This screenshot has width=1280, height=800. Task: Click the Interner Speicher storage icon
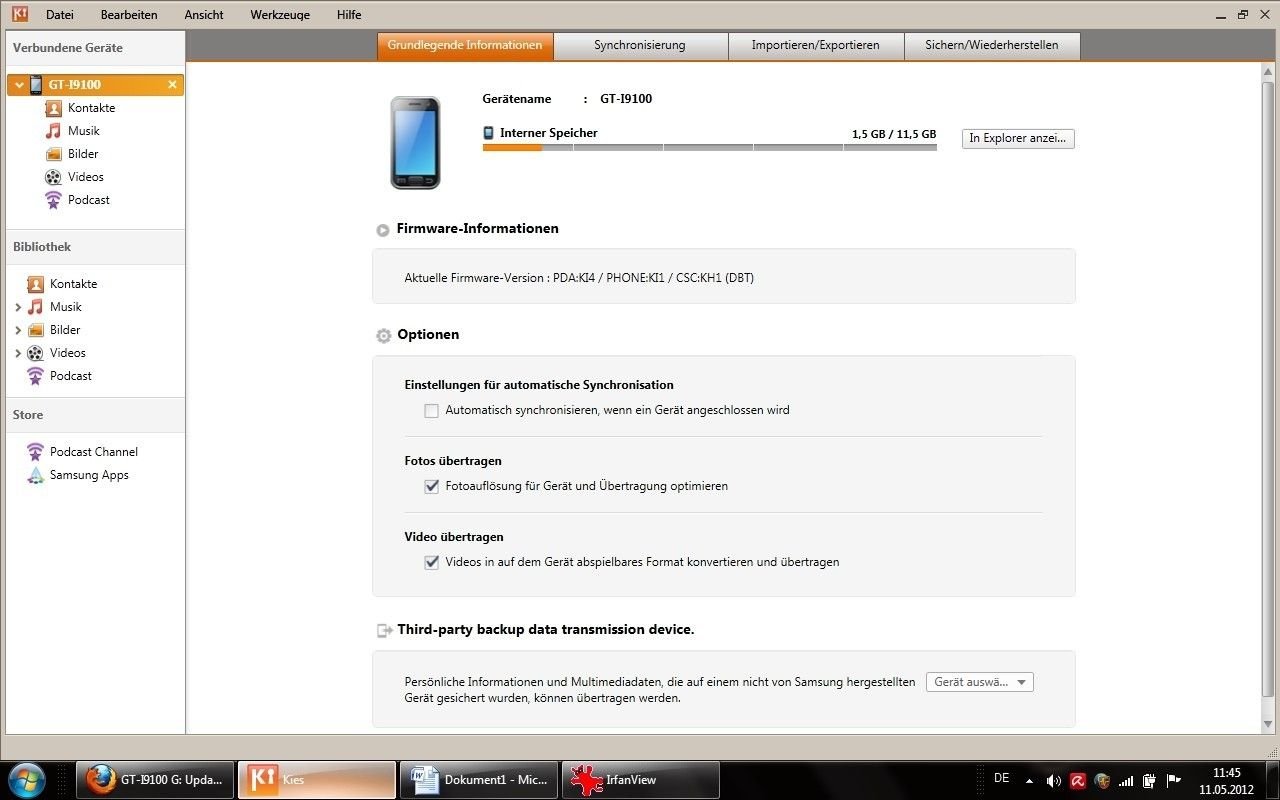point(489,133)
